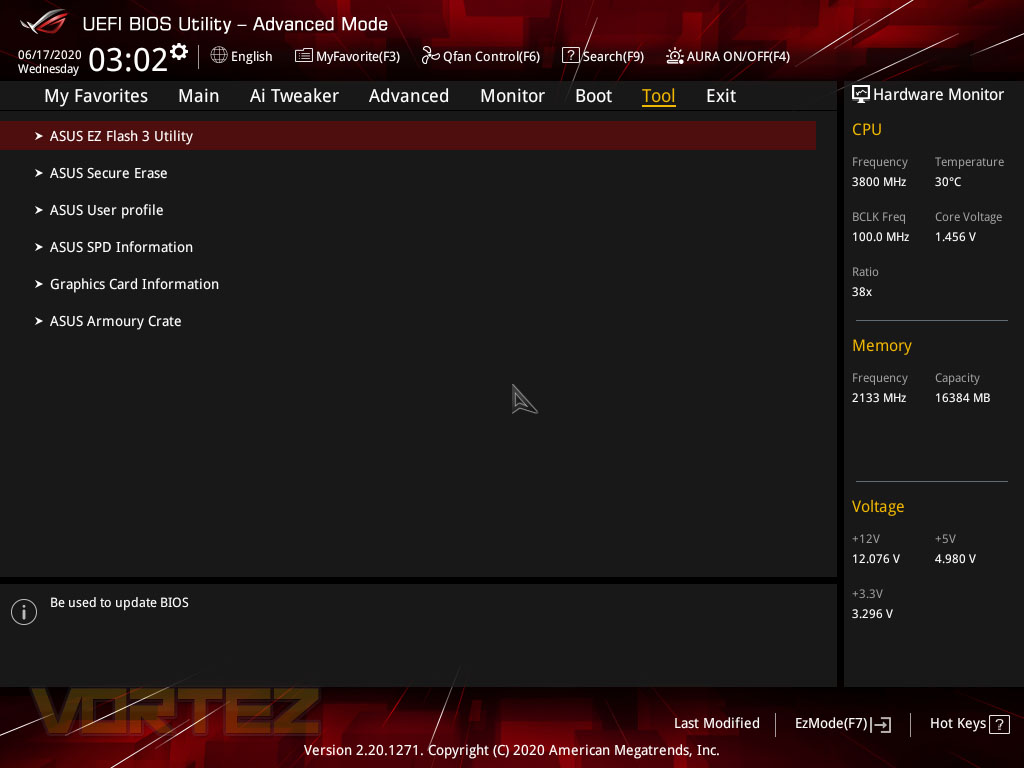Screen dimensions: 1024x768
Task: Click +5V value 4.980 V
Action: 955,559
